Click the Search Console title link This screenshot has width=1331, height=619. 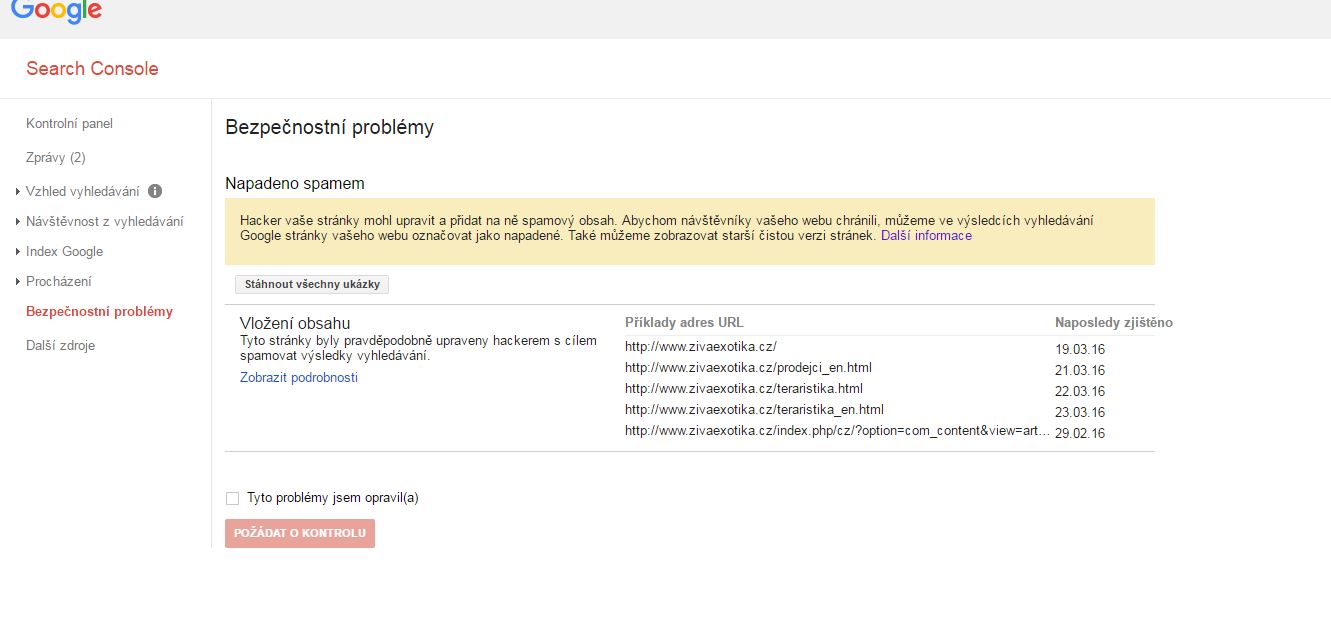92,69
